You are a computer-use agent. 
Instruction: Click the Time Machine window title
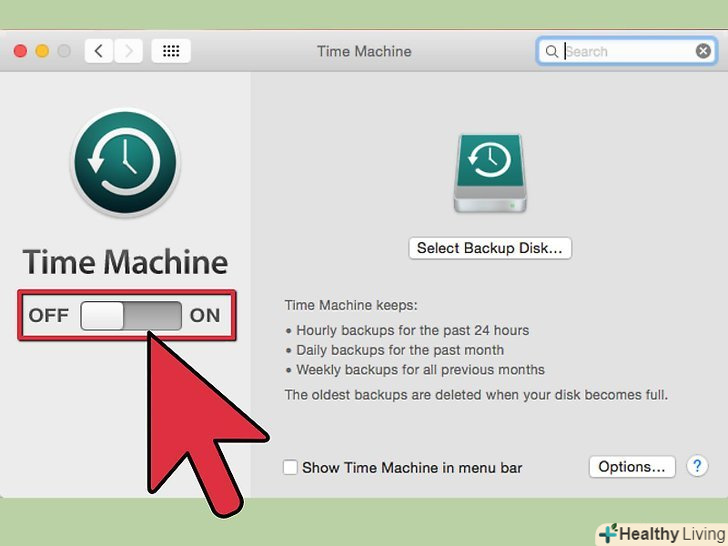point(364,51)
